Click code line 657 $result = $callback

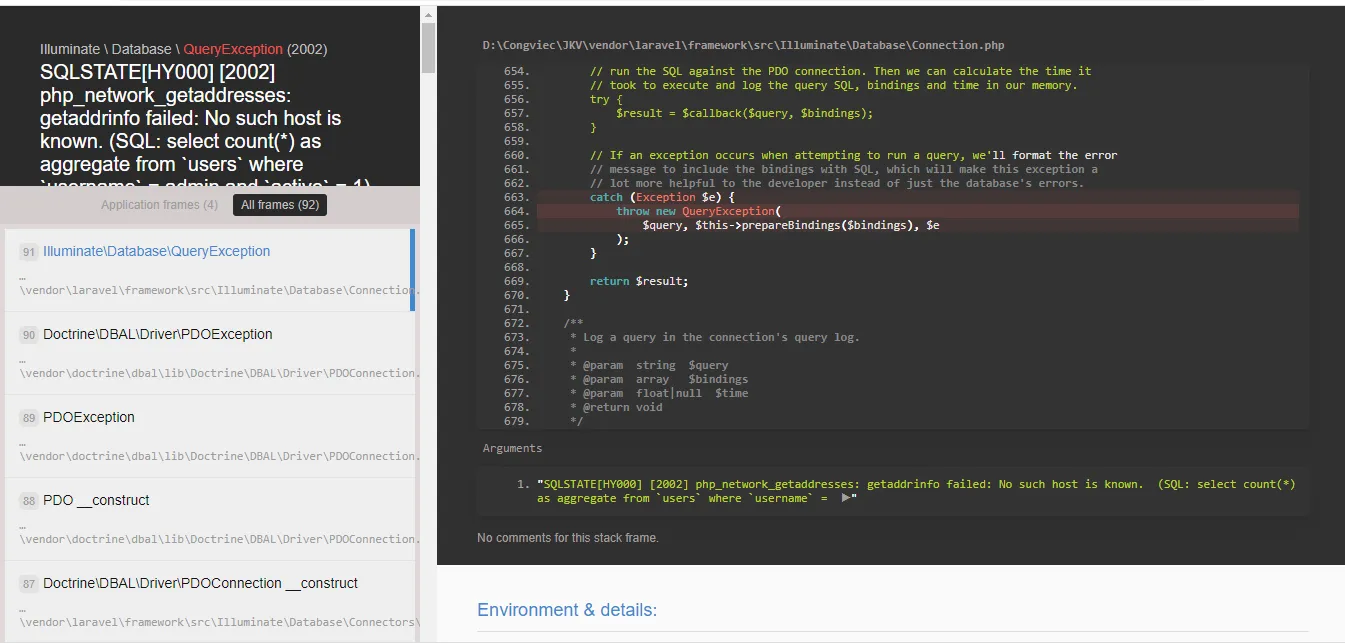(x=744, y=113)
